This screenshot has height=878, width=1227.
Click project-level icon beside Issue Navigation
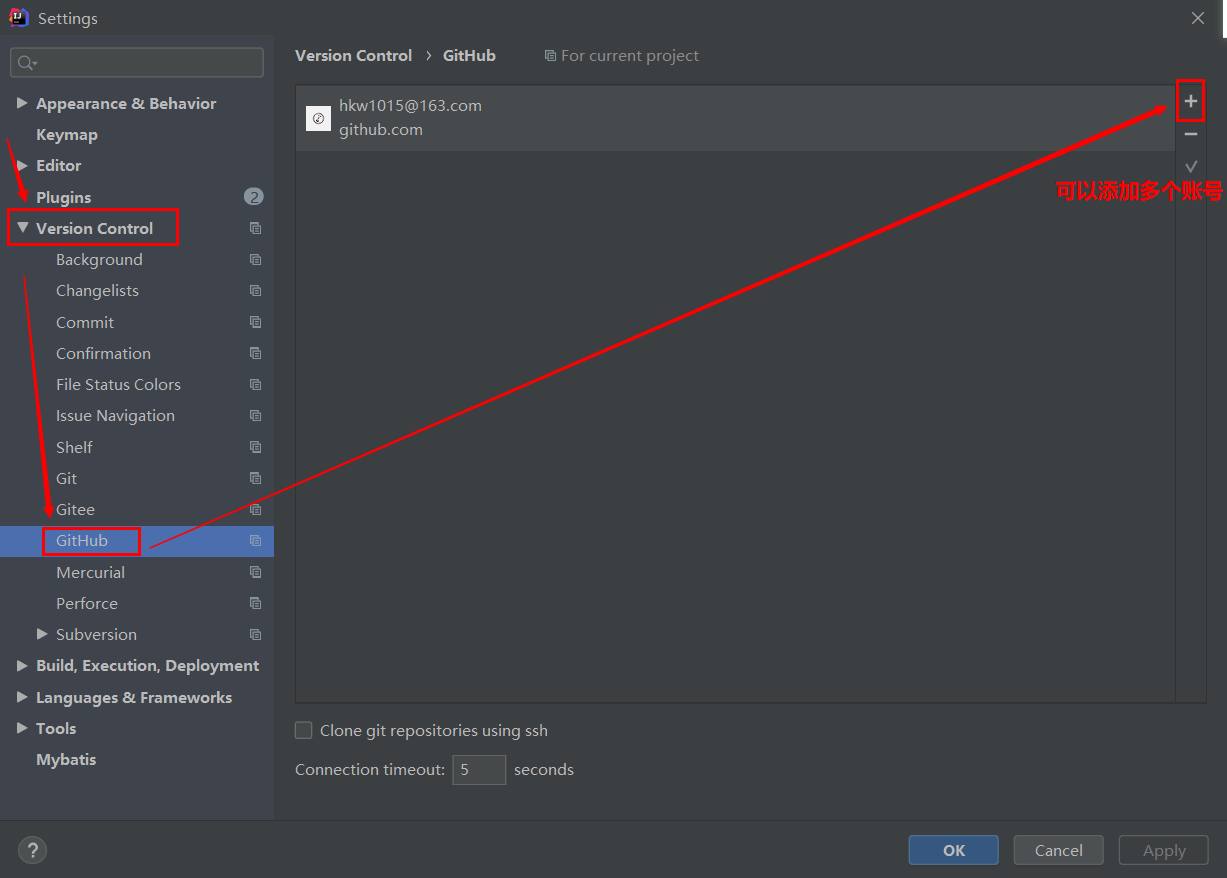coord(256,415)
